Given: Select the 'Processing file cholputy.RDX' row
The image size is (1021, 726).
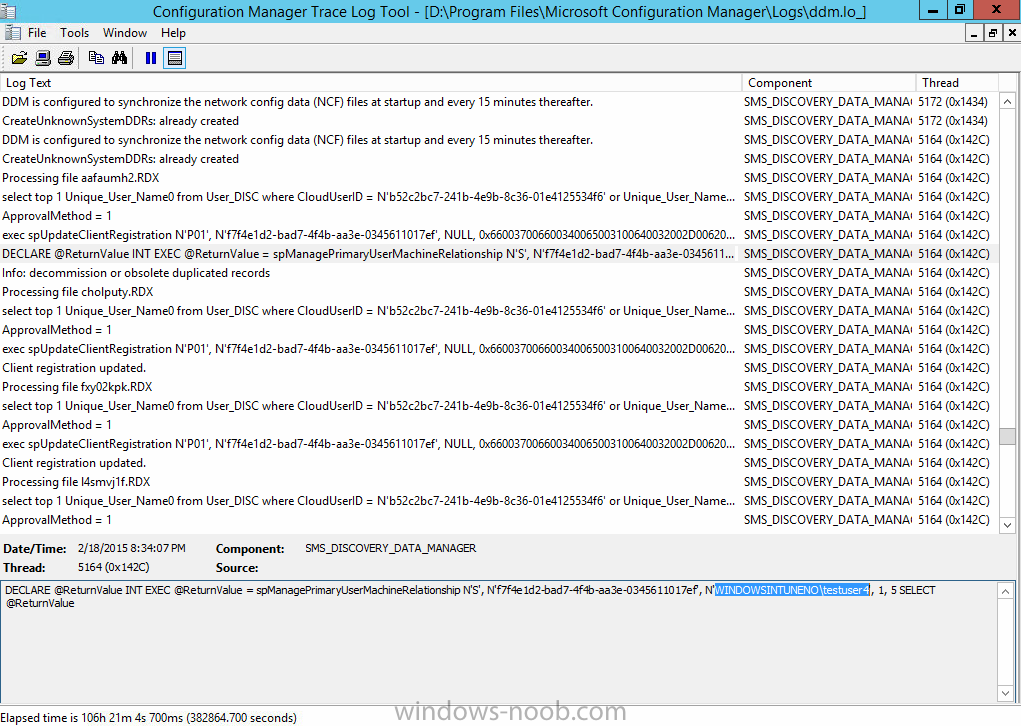Looking at the screenshot, I should pyautogui.click(x=499, y=292).
